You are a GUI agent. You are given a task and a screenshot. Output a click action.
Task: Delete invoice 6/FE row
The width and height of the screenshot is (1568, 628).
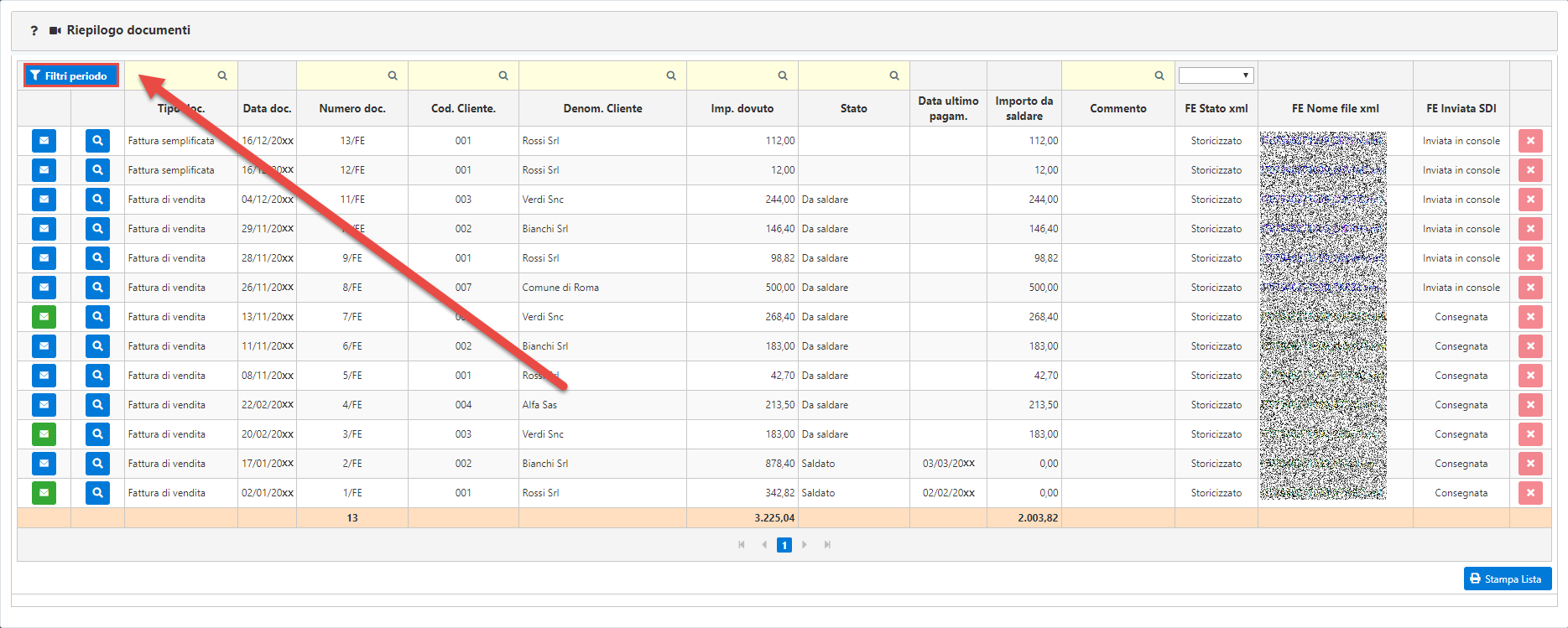pos(1530,346)
